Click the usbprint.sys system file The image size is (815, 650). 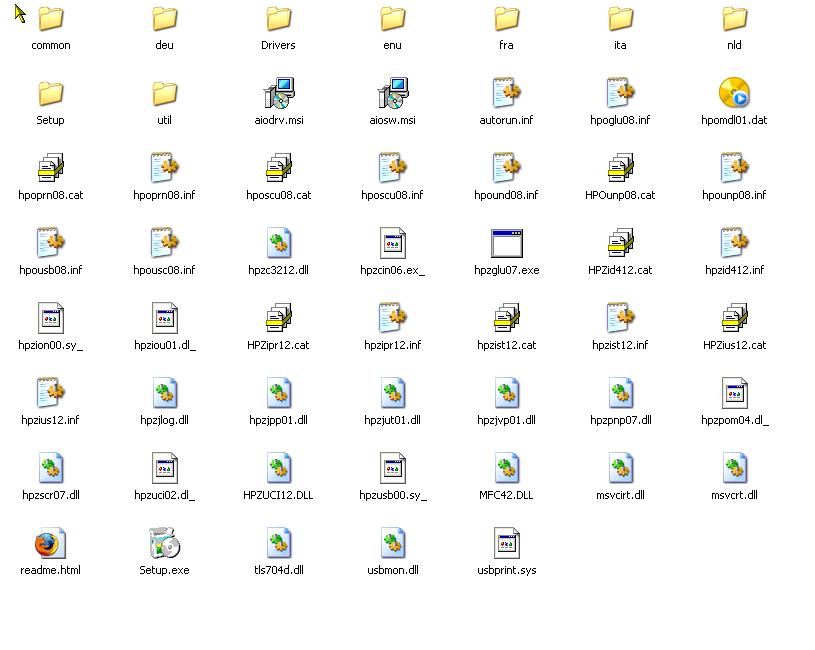pos(506,544)
